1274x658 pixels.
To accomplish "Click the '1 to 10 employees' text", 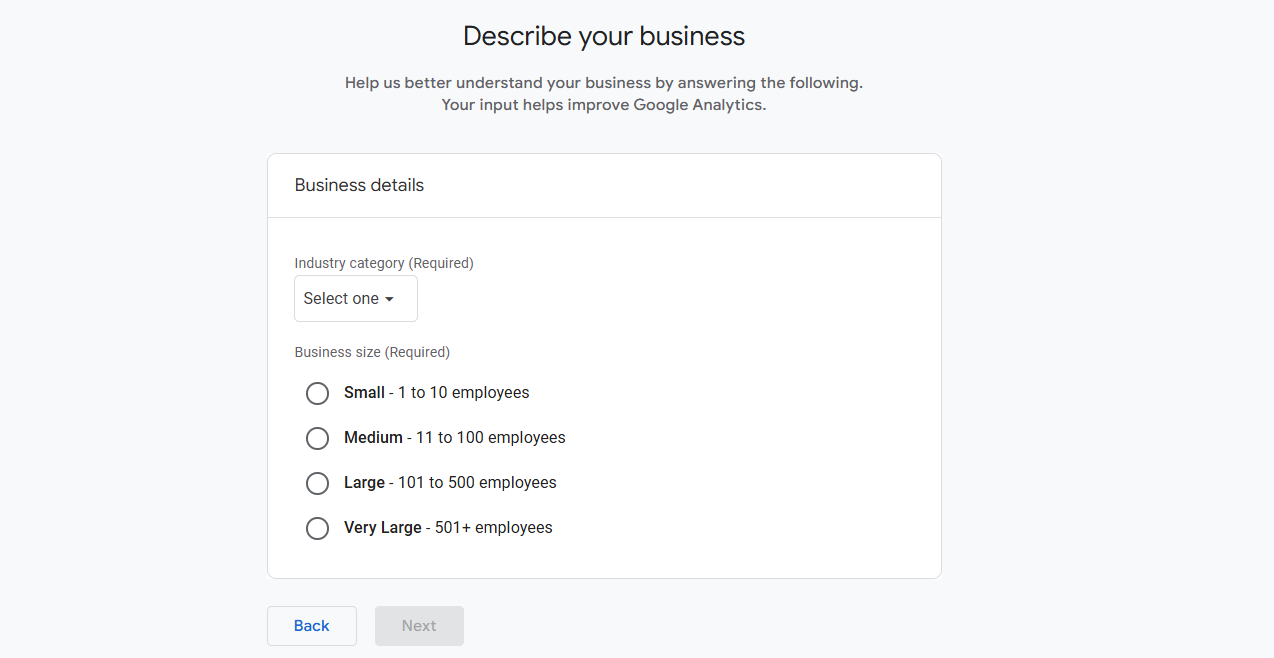I will [x=463, y=393].
